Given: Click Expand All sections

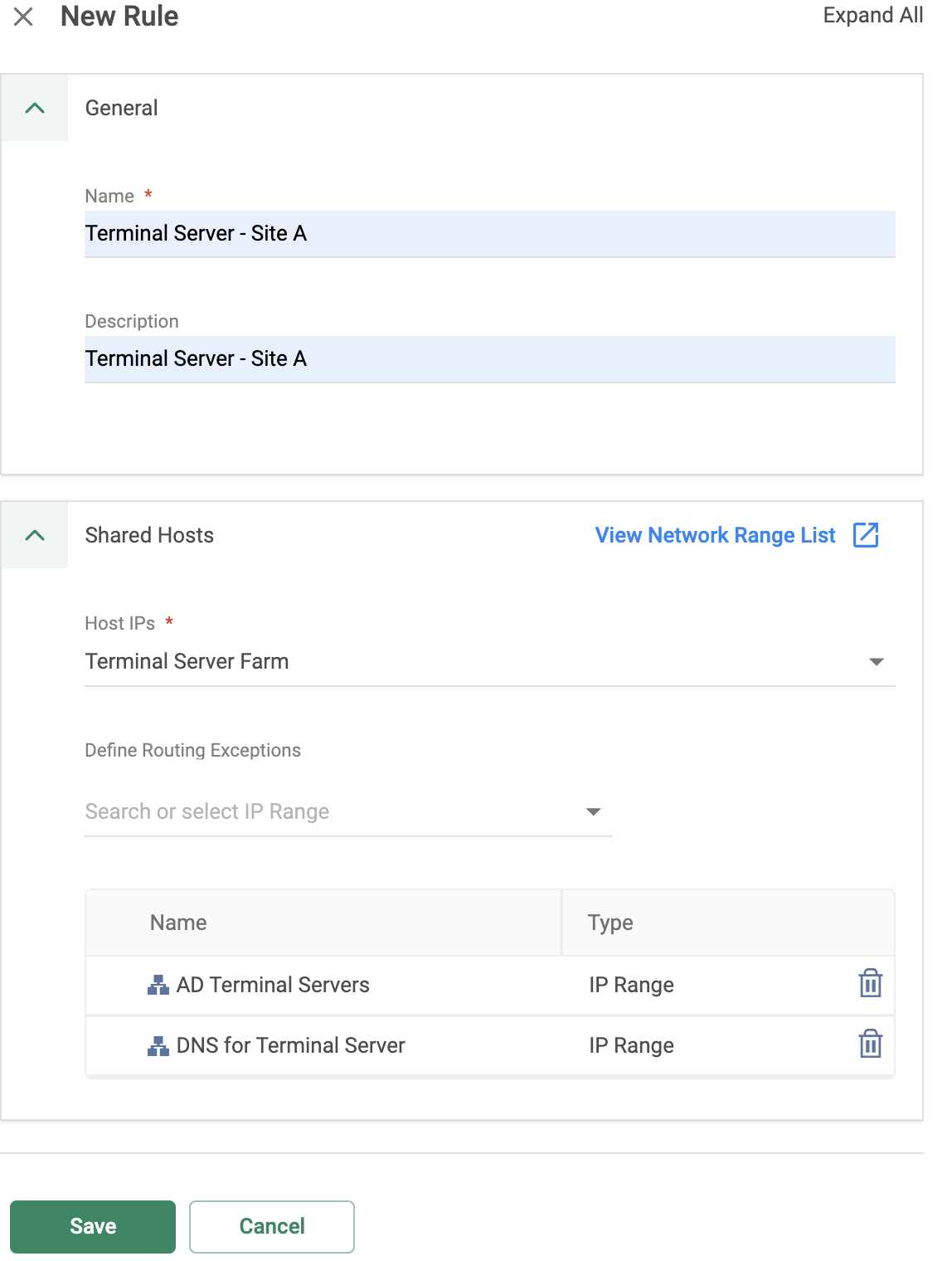Looking at the screenshot, I should coord(872,16).
